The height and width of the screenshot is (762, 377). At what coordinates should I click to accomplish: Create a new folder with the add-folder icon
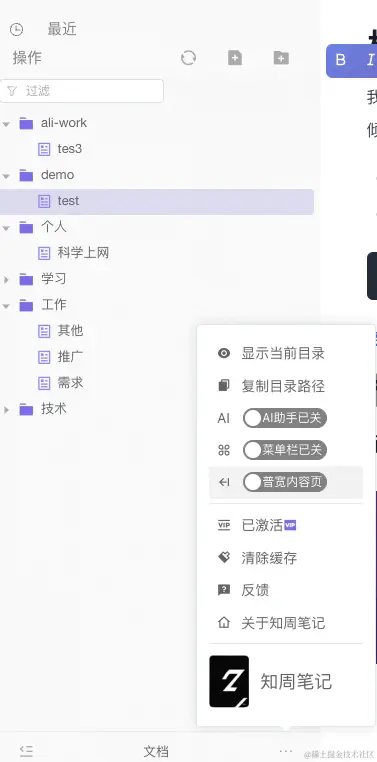281,58
